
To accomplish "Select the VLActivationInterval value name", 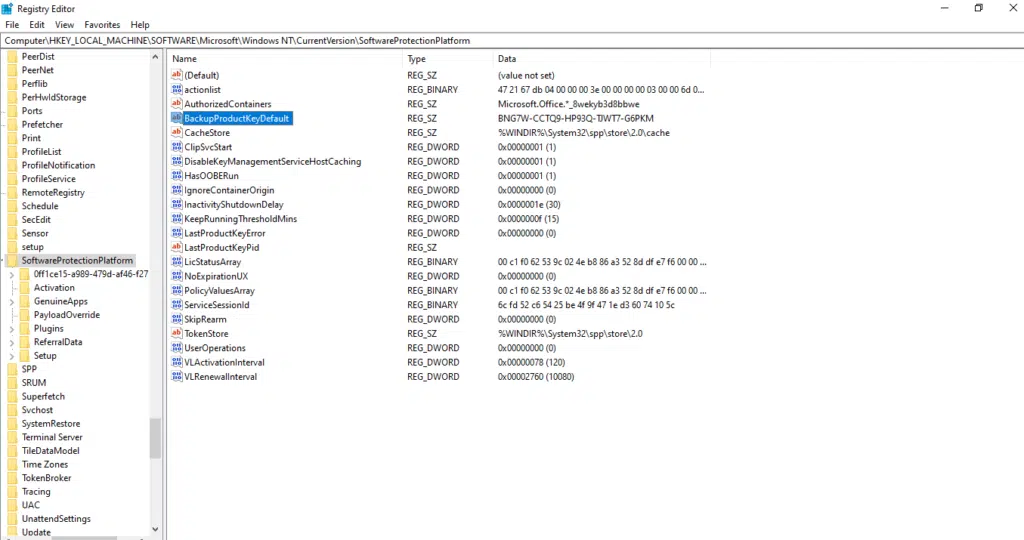I will pos(224,362).
